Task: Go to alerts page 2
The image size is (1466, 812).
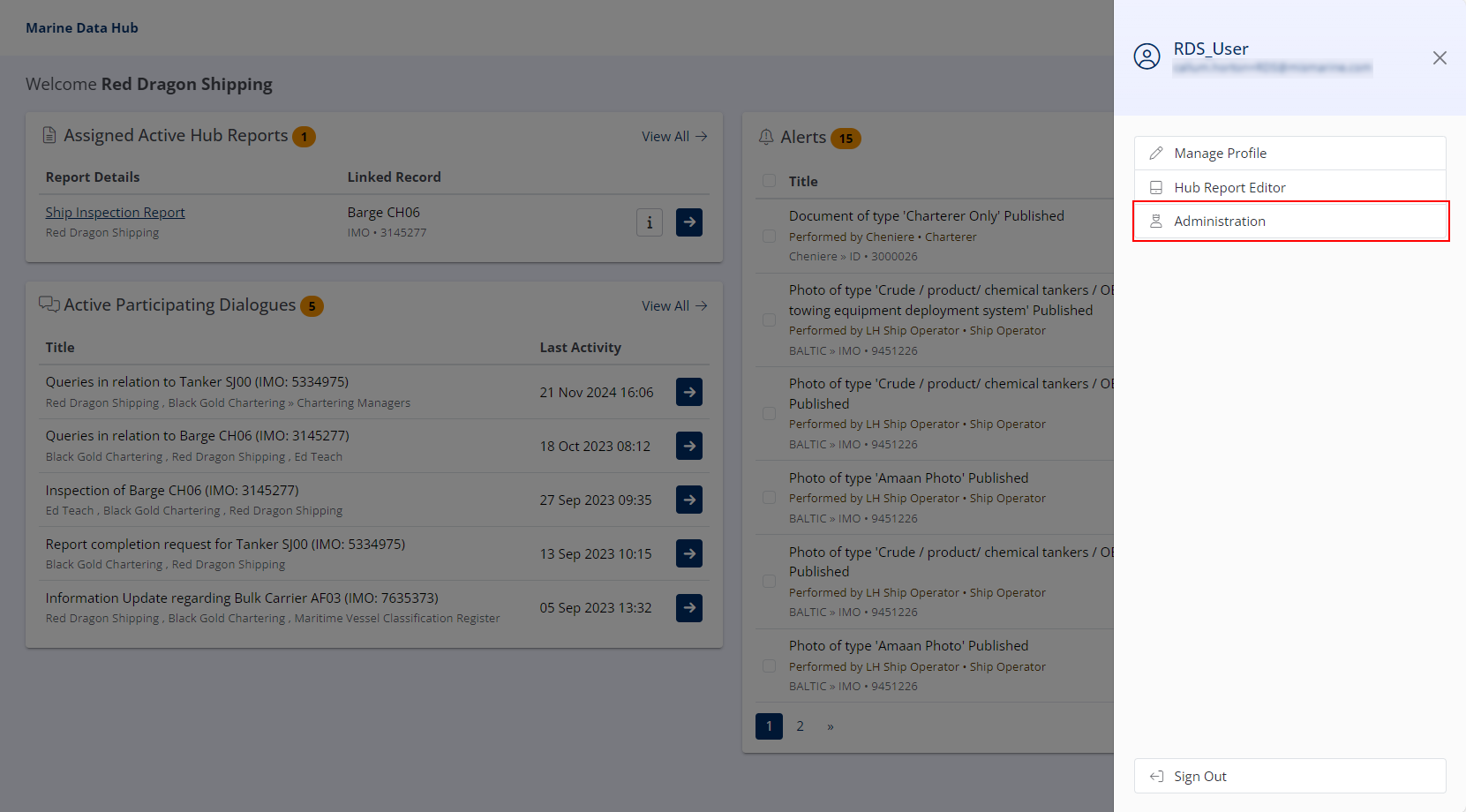Action: tap(800, 726)
